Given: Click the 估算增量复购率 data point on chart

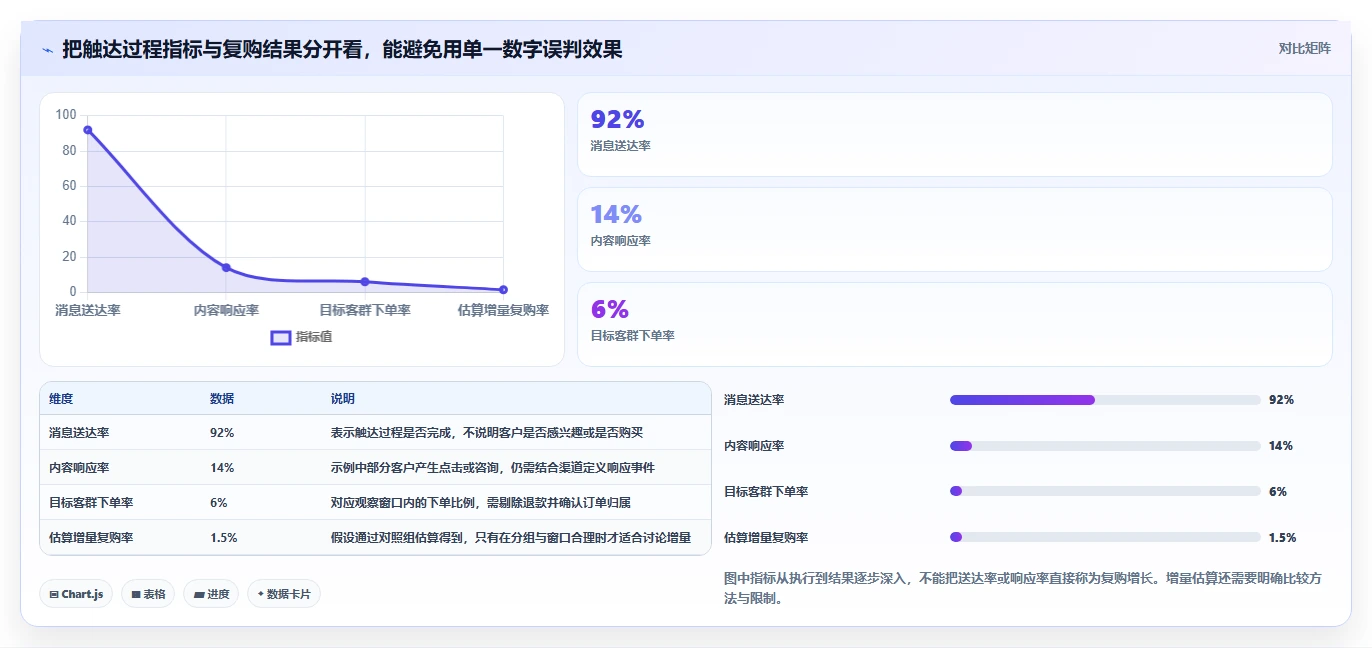Looking at the screenshot, I should pos(503,290).
